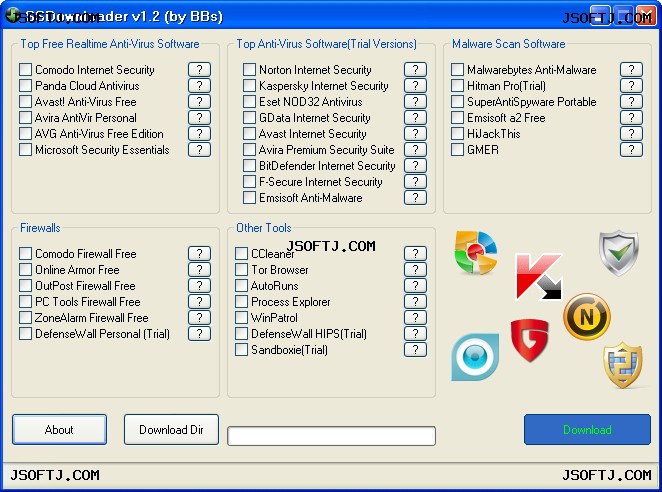Image resolution: width=662 pixels, height=492 pixels.
Task: Click the gold shield with blue grid logo
Action: click(x=623, y=365)
